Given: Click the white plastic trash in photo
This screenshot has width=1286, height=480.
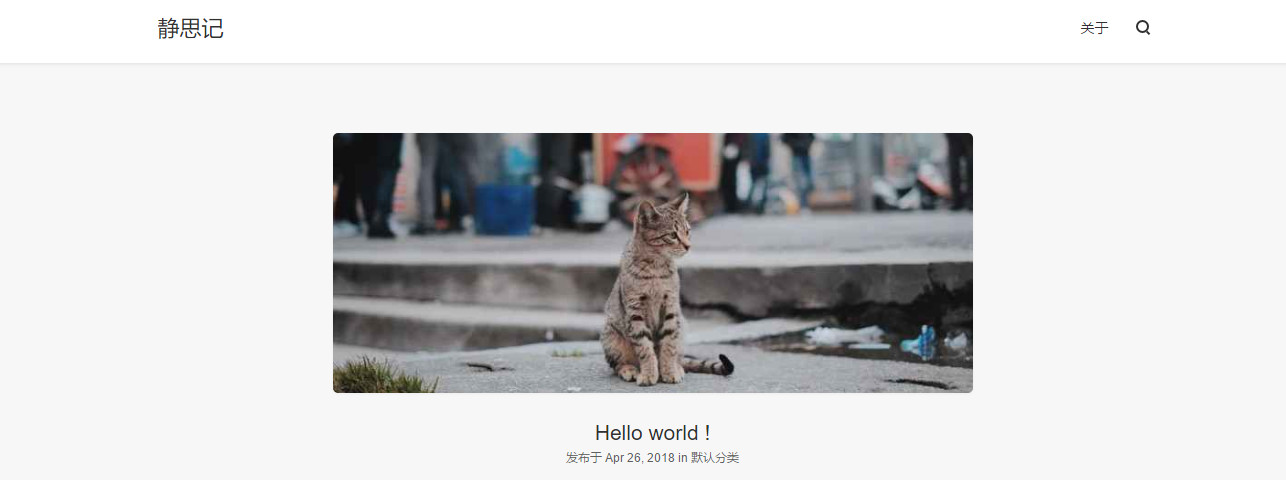Looking at the screenshot, I should [x=843, y=335].
